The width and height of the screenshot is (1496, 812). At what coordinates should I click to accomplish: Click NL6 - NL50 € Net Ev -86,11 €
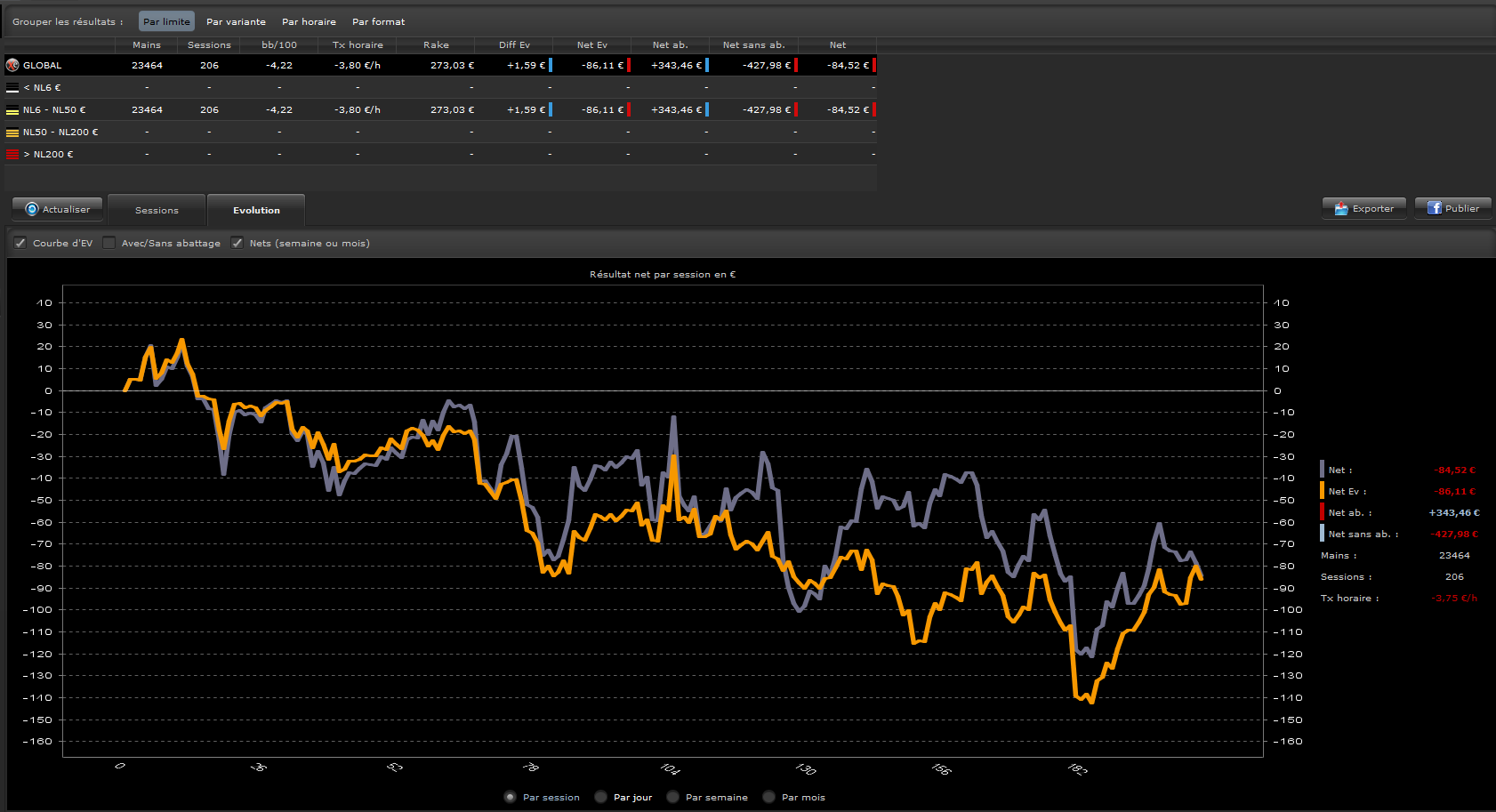[x=602, y=110]
